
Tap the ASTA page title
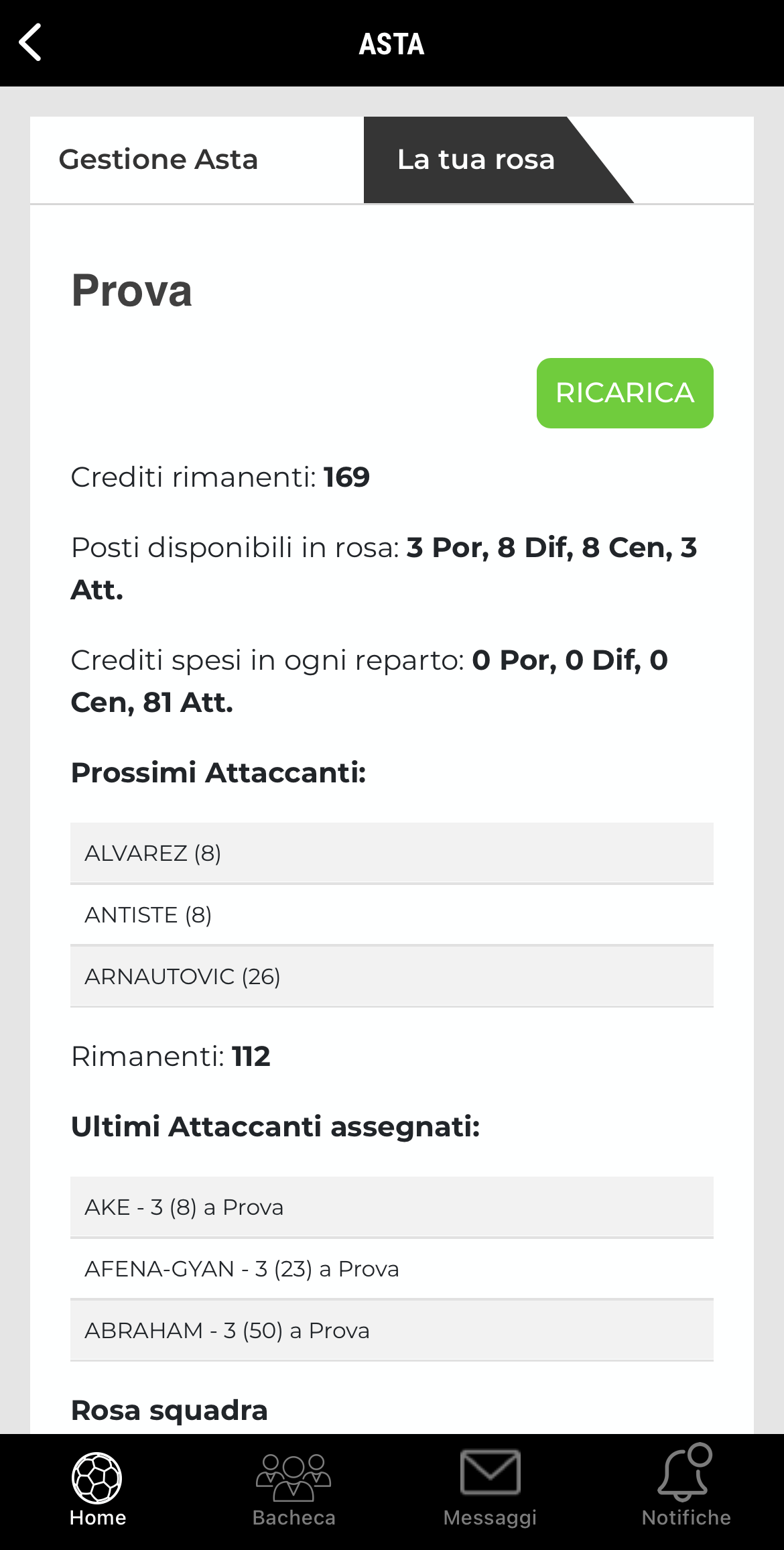click(x=391, y=44)
